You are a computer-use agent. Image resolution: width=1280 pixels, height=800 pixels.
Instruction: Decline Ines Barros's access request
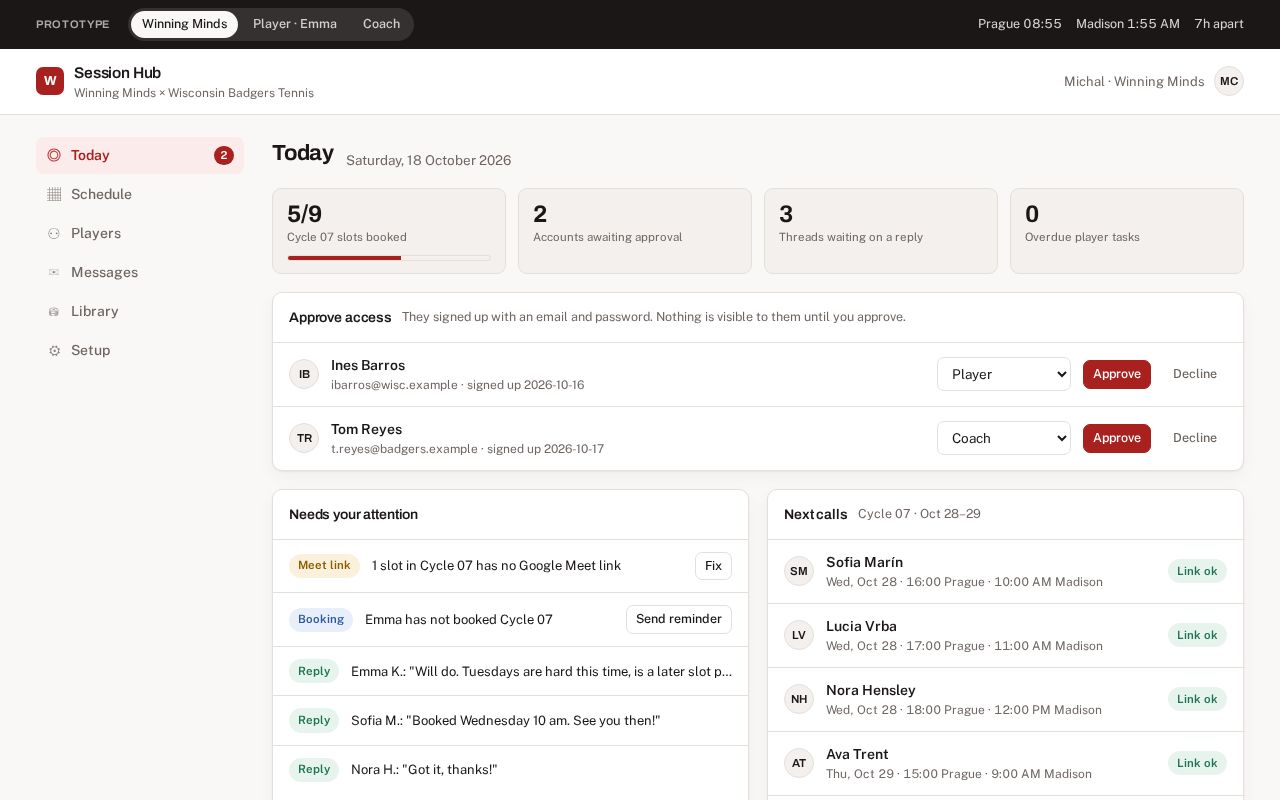click(x=1195, y=374)
